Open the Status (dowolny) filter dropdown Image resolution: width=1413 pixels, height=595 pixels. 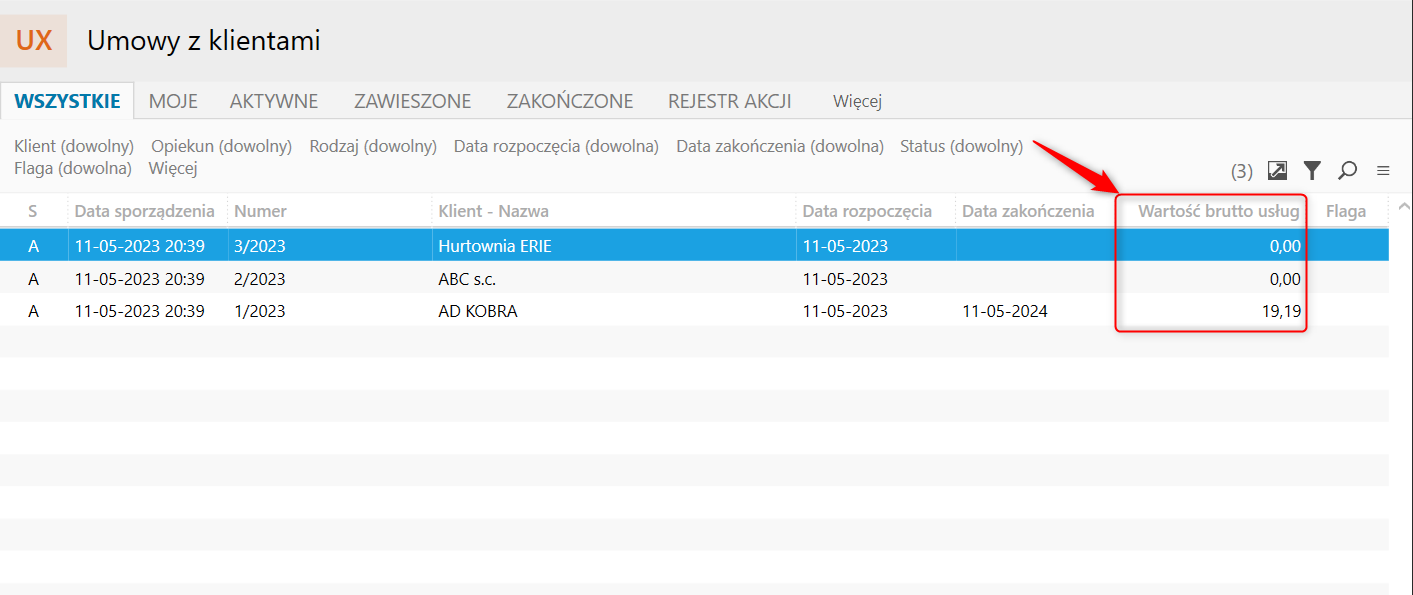961,146
